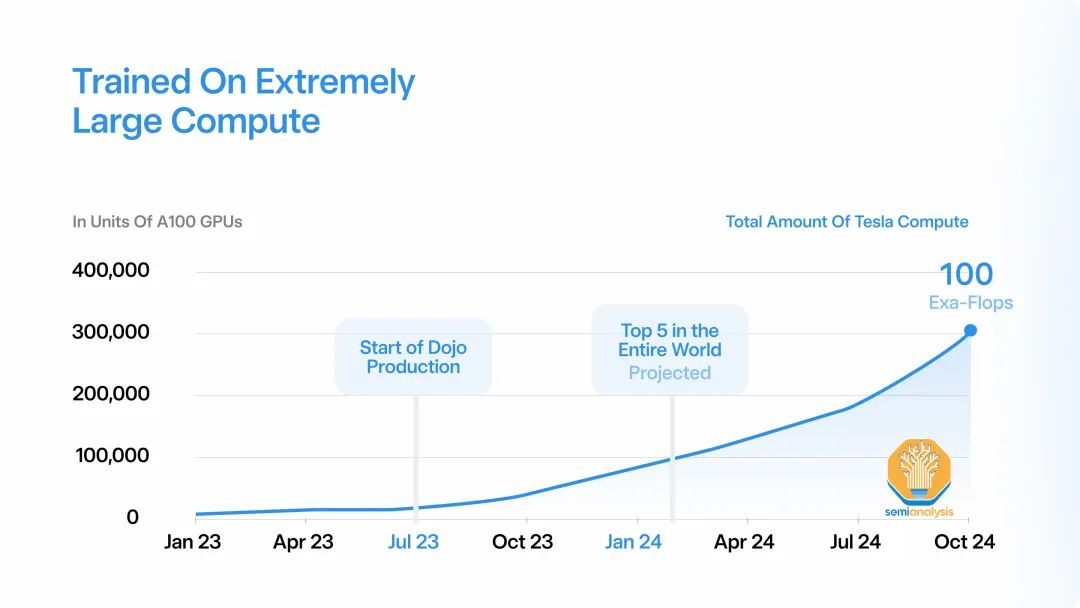Click the Apr 24 axis label
The width and height of the screenshot is (1080, 608).
coord(745,542)
